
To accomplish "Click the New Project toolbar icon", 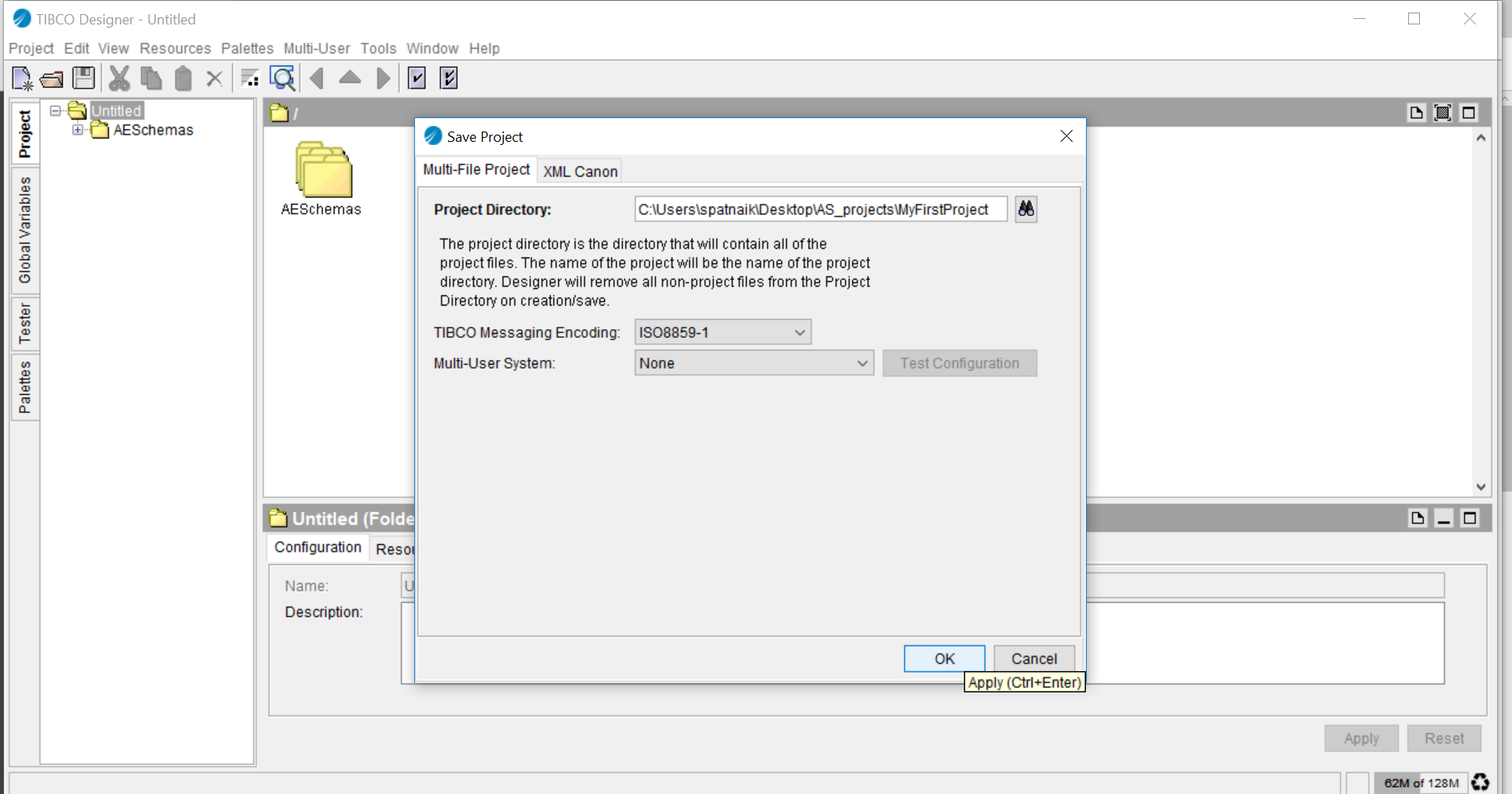I will pyautogui.click(x=22, y=78).
